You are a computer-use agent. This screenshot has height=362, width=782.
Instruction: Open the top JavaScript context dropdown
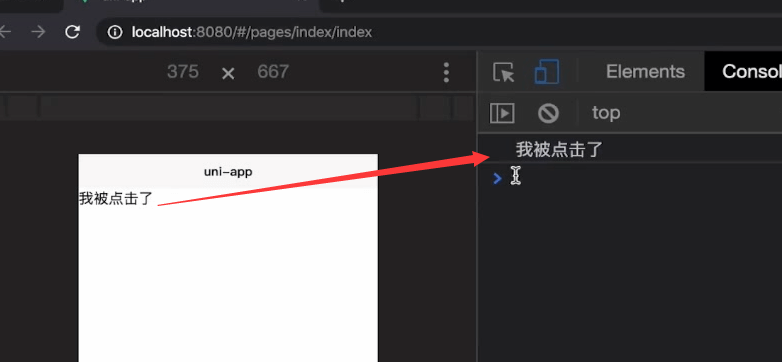coord(606,113)
